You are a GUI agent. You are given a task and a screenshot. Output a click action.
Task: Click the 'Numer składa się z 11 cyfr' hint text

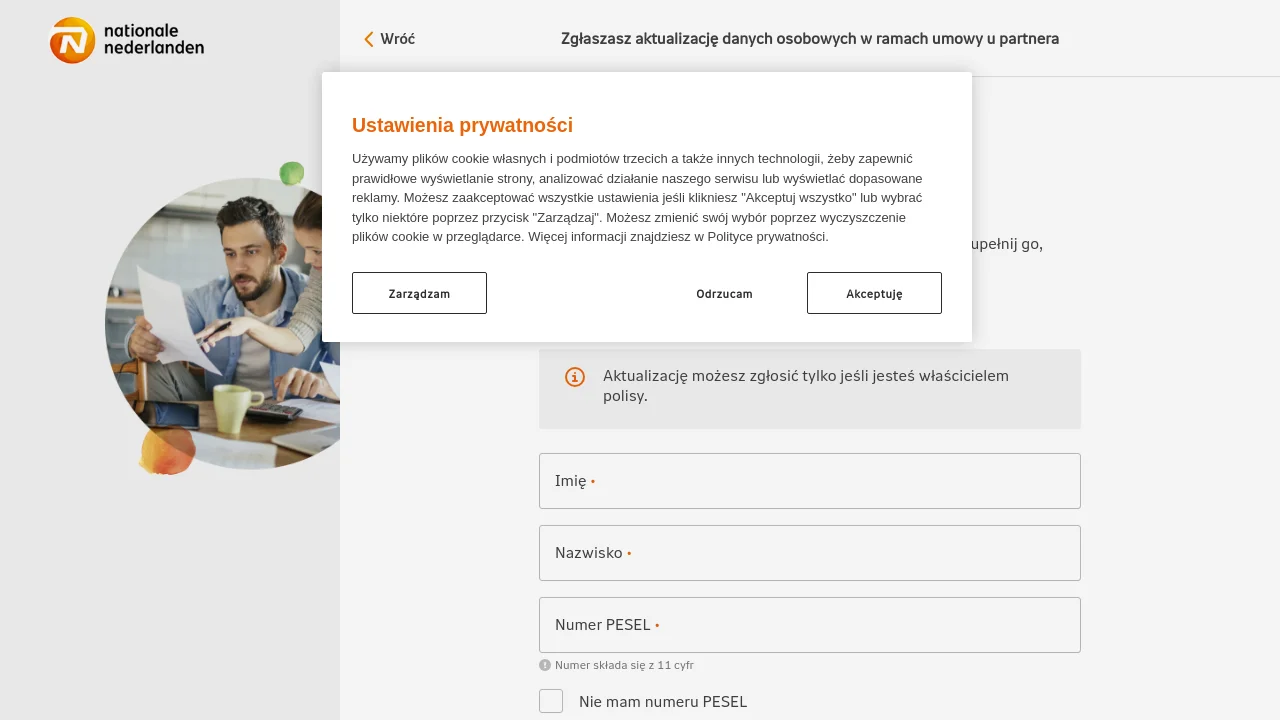[x=624, y=665]
